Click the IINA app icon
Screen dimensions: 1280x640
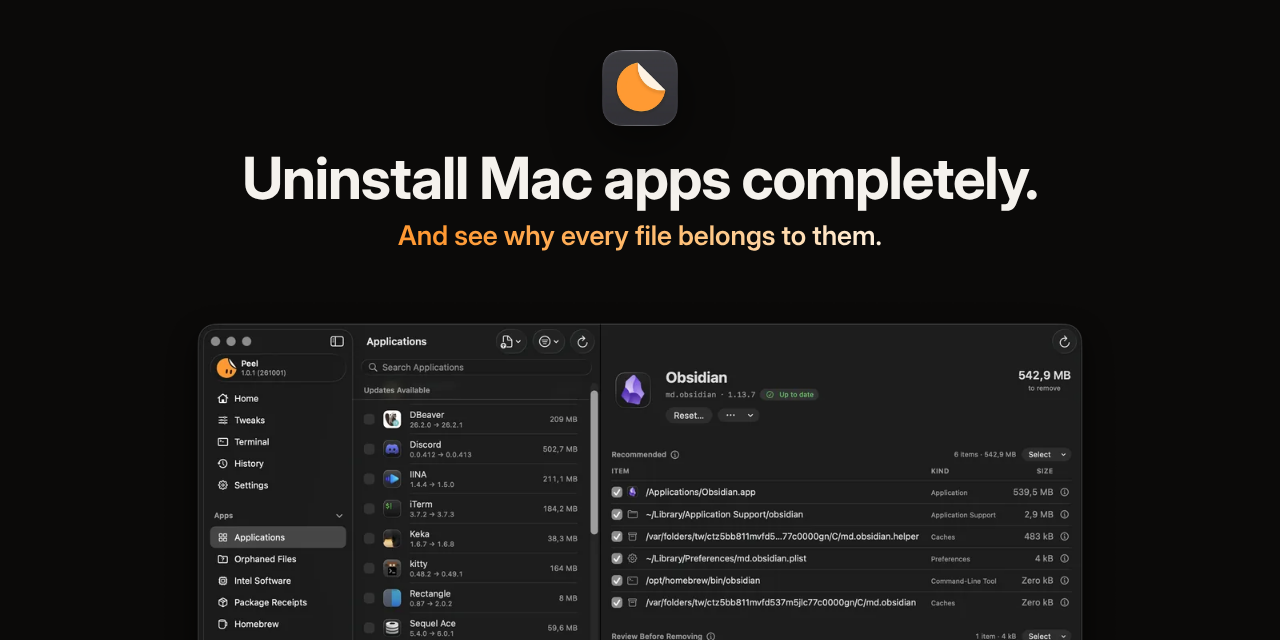click(x=392, y=479)
